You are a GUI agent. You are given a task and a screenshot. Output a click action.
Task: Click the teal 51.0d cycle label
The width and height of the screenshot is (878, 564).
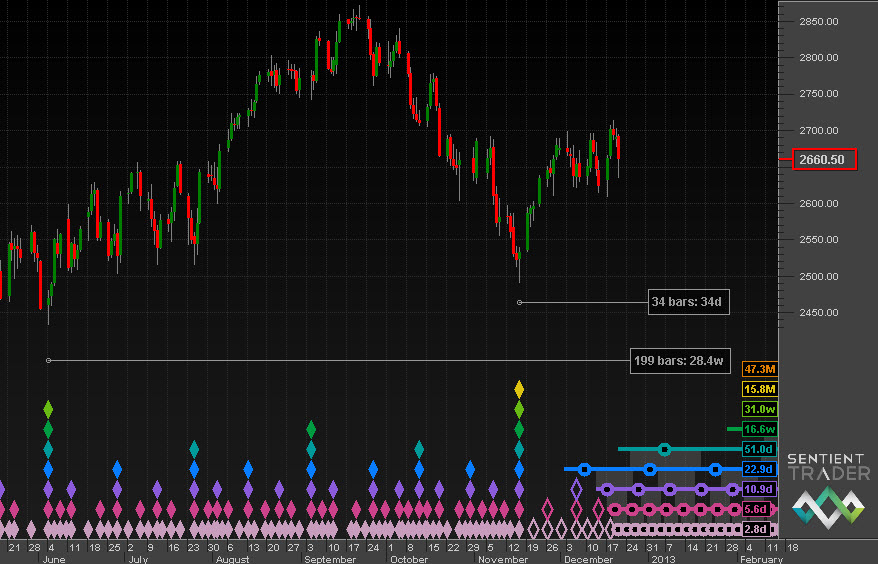coord(756,449)
